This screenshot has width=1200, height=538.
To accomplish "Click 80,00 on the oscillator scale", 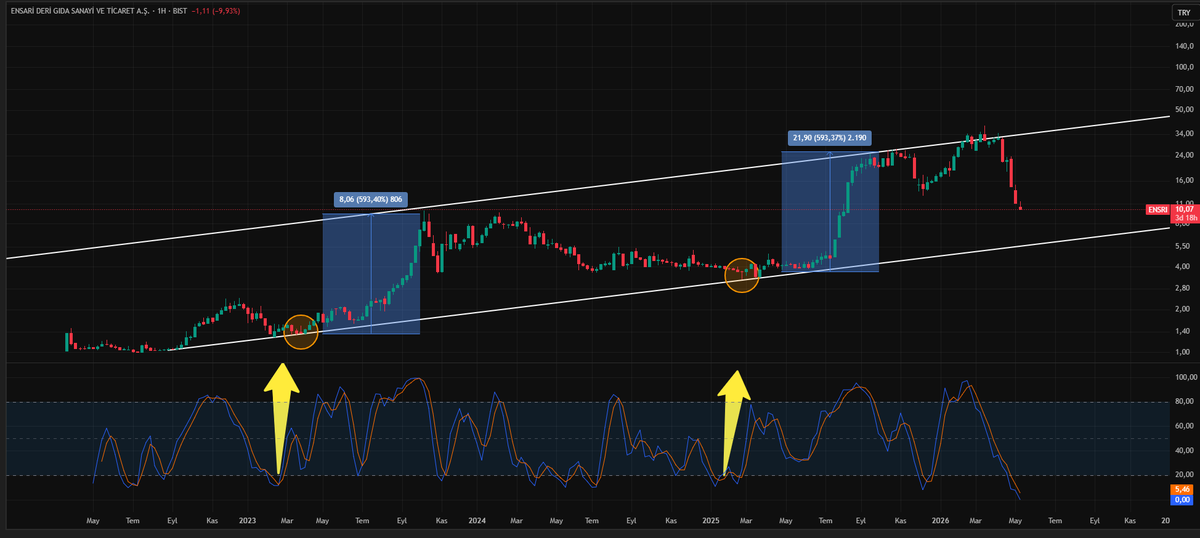I will click(x=1183, y=402).
